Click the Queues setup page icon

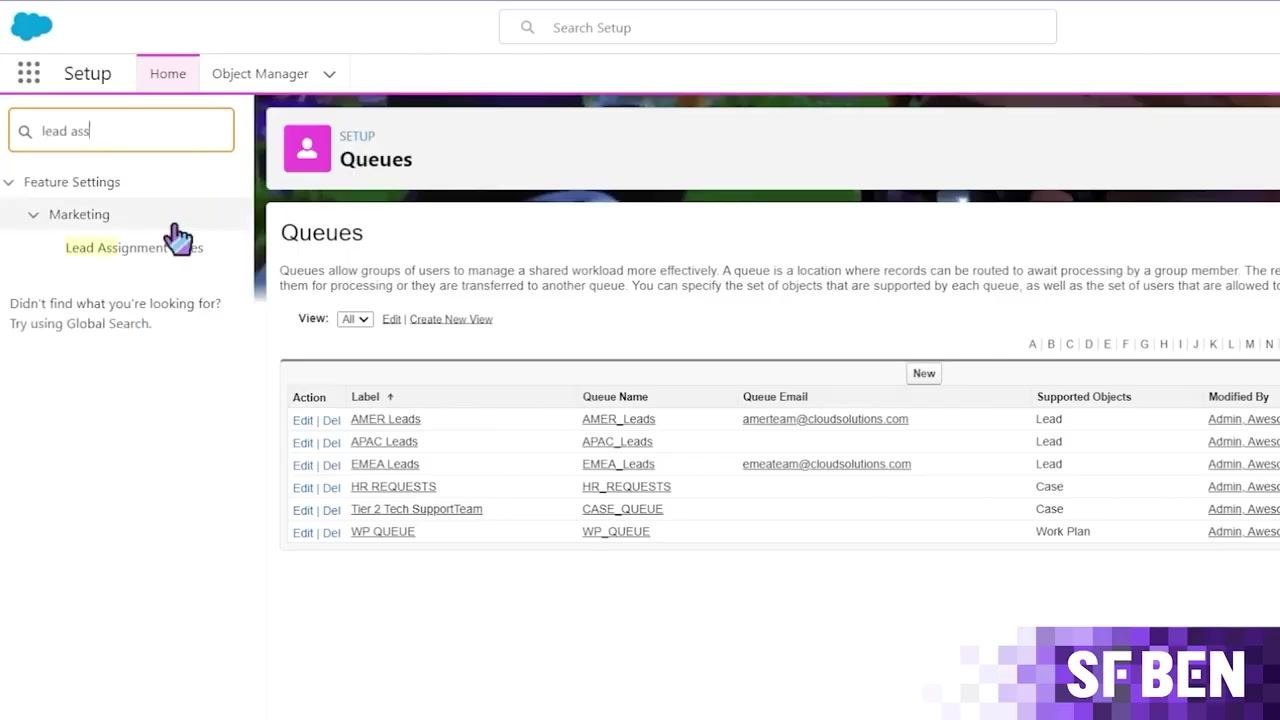307,148
